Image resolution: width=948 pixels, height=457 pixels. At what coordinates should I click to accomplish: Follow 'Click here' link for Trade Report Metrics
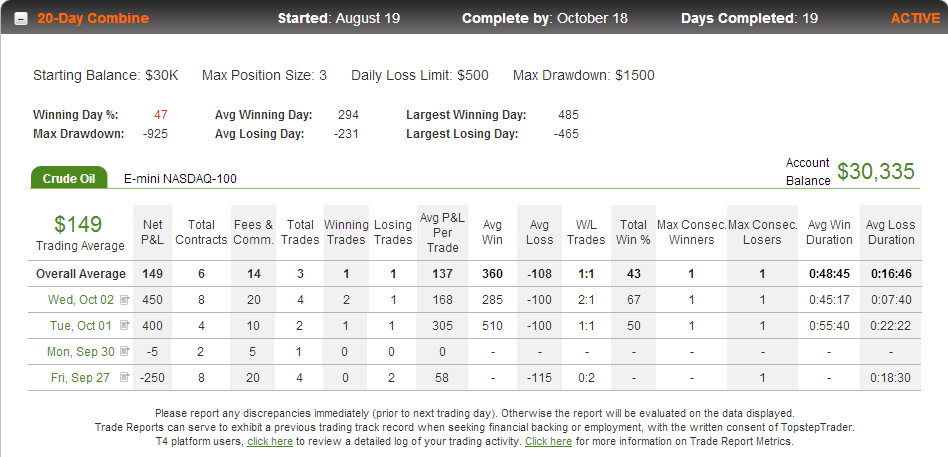point(548,442)
